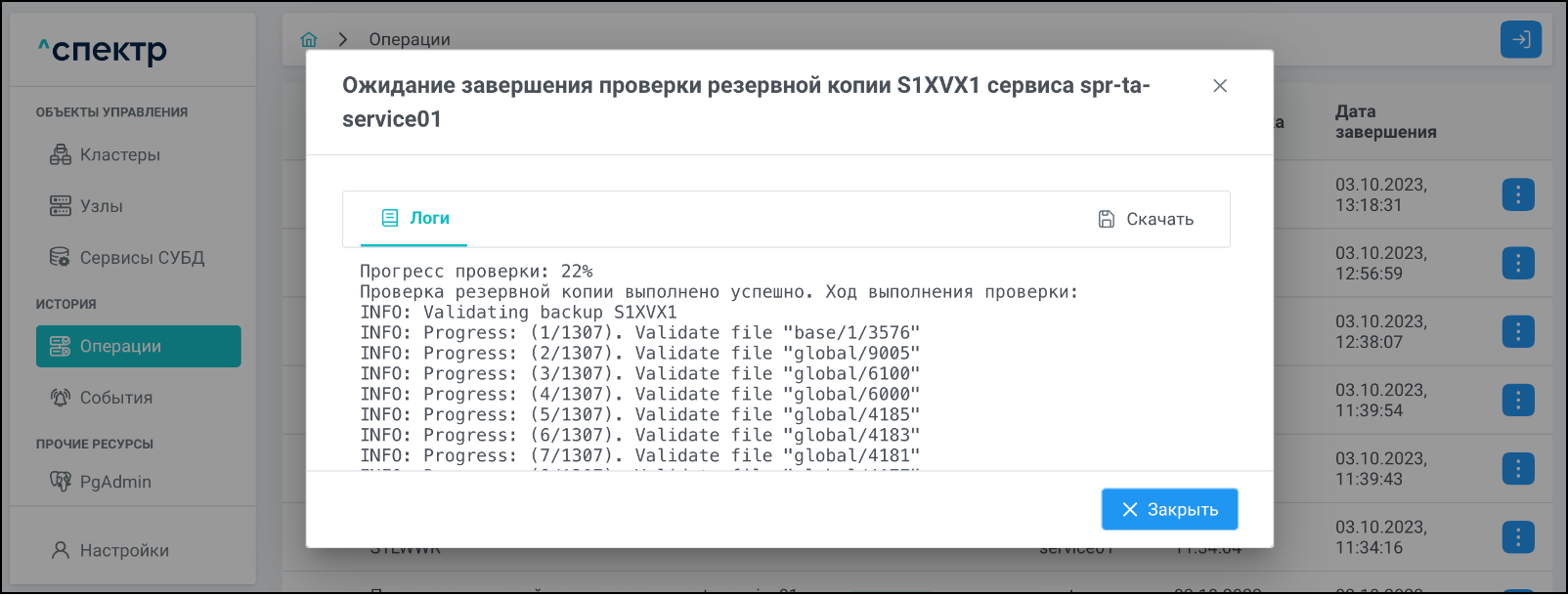Click log line with global/6100

tap(640, 373)
